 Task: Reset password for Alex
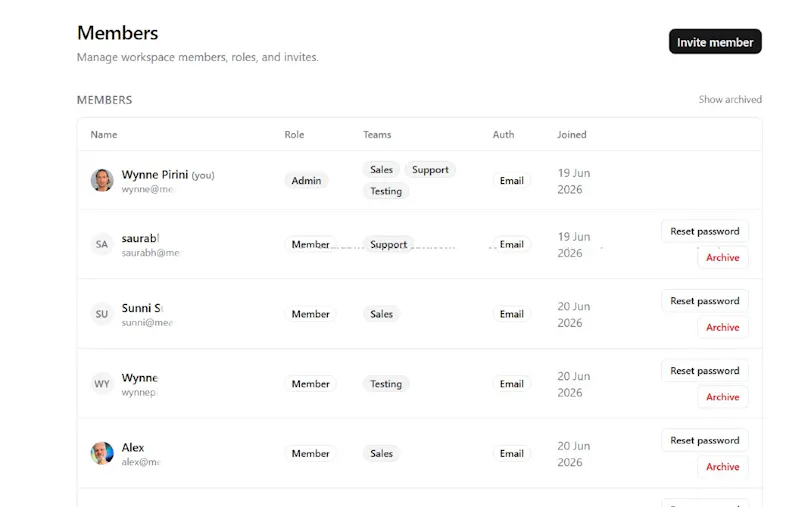[705, 441]
